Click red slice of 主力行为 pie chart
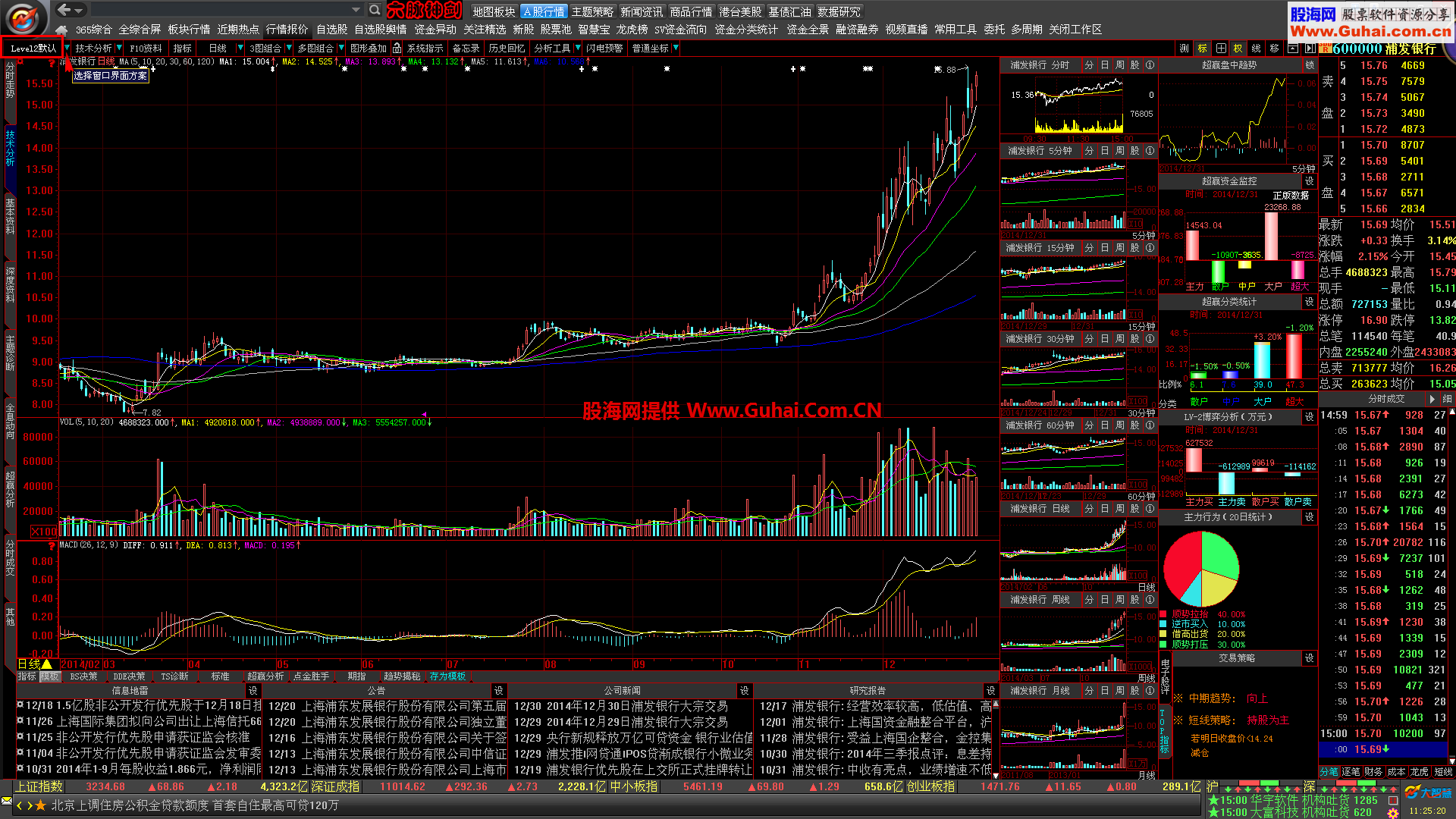Screen dimensions: 1456x819 pos(1180,565)
